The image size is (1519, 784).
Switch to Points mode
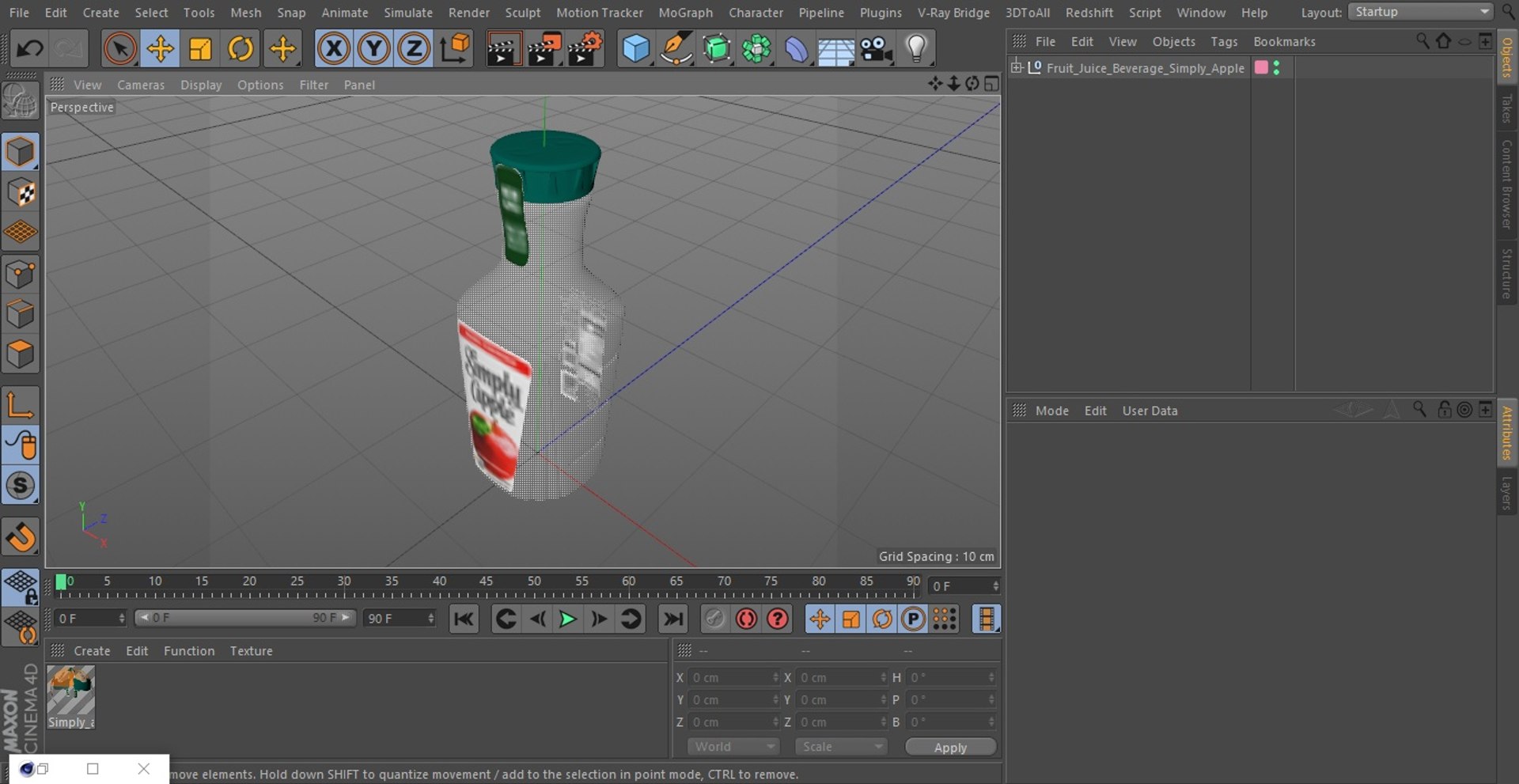pos(21,275)
